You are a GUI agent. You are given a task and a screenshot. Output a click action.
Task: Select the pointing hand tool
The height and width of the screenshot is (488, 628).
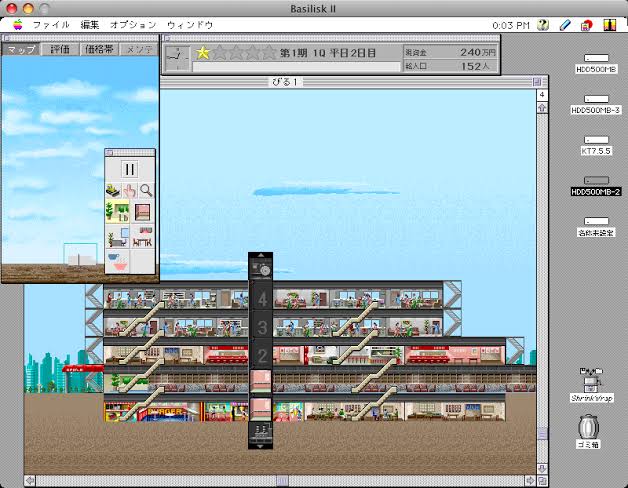click(129, 191)
